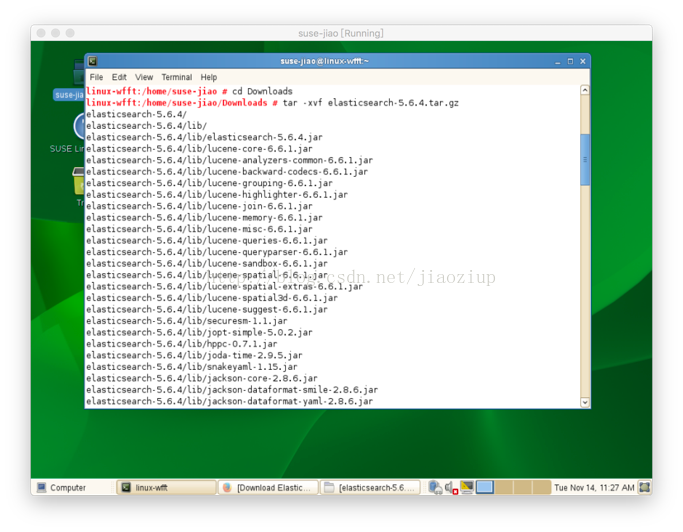Click the 'cd Downloads' command text
The width and height of the screenshot is (683, 532).
[x=262, y=91]
